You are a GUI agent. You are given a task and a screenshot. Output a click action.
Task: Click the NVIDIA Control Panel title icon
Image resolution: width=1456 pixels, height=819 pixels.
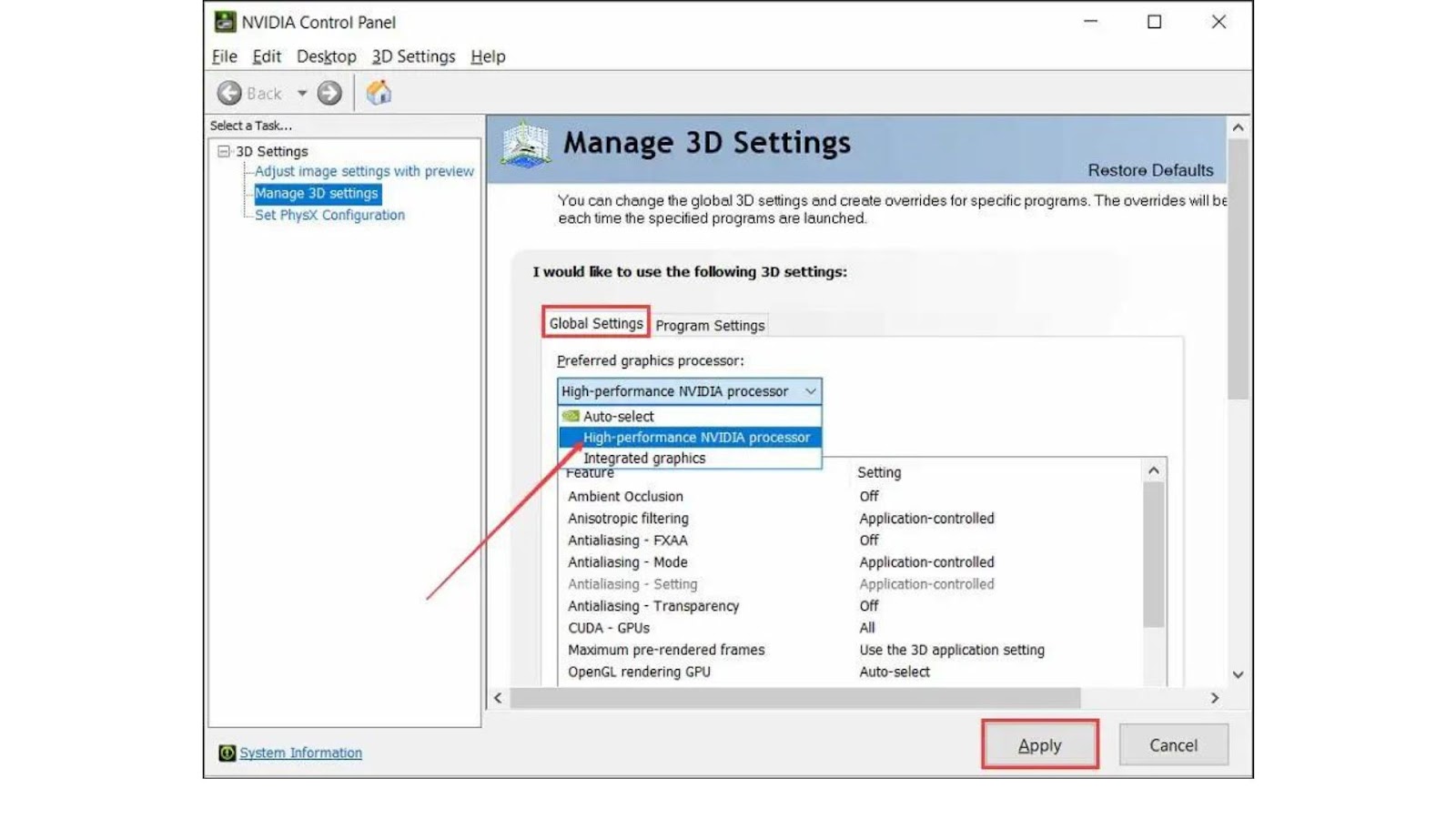point(225,21)
